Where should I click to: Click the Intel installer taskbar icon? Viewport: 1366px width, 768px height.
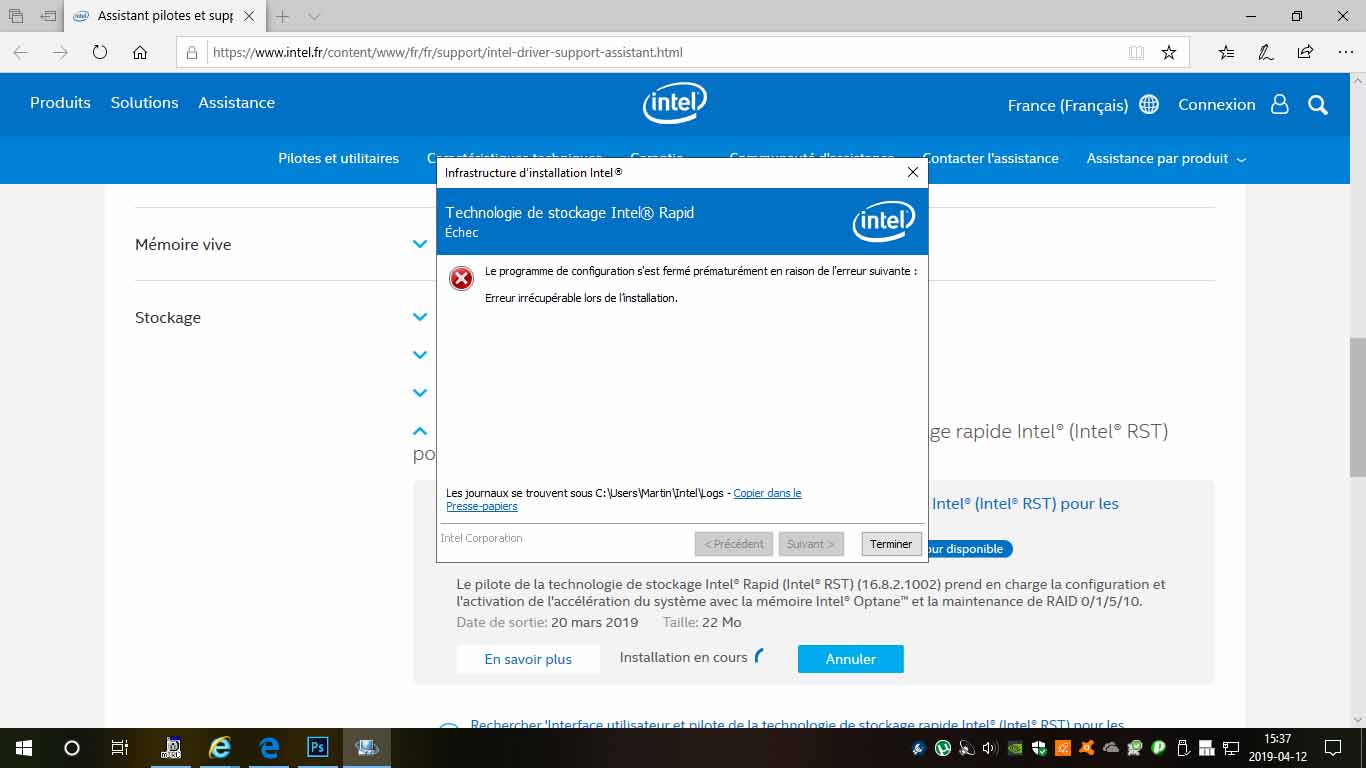coord(366,747)
